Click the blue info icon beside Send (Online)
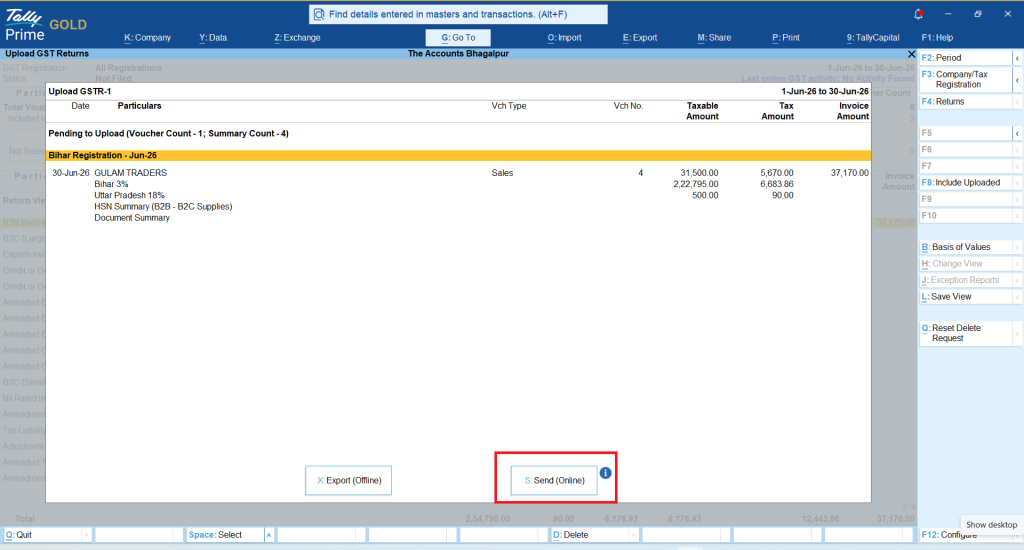This screenshot has height=550, width=1024. point(605,473)
